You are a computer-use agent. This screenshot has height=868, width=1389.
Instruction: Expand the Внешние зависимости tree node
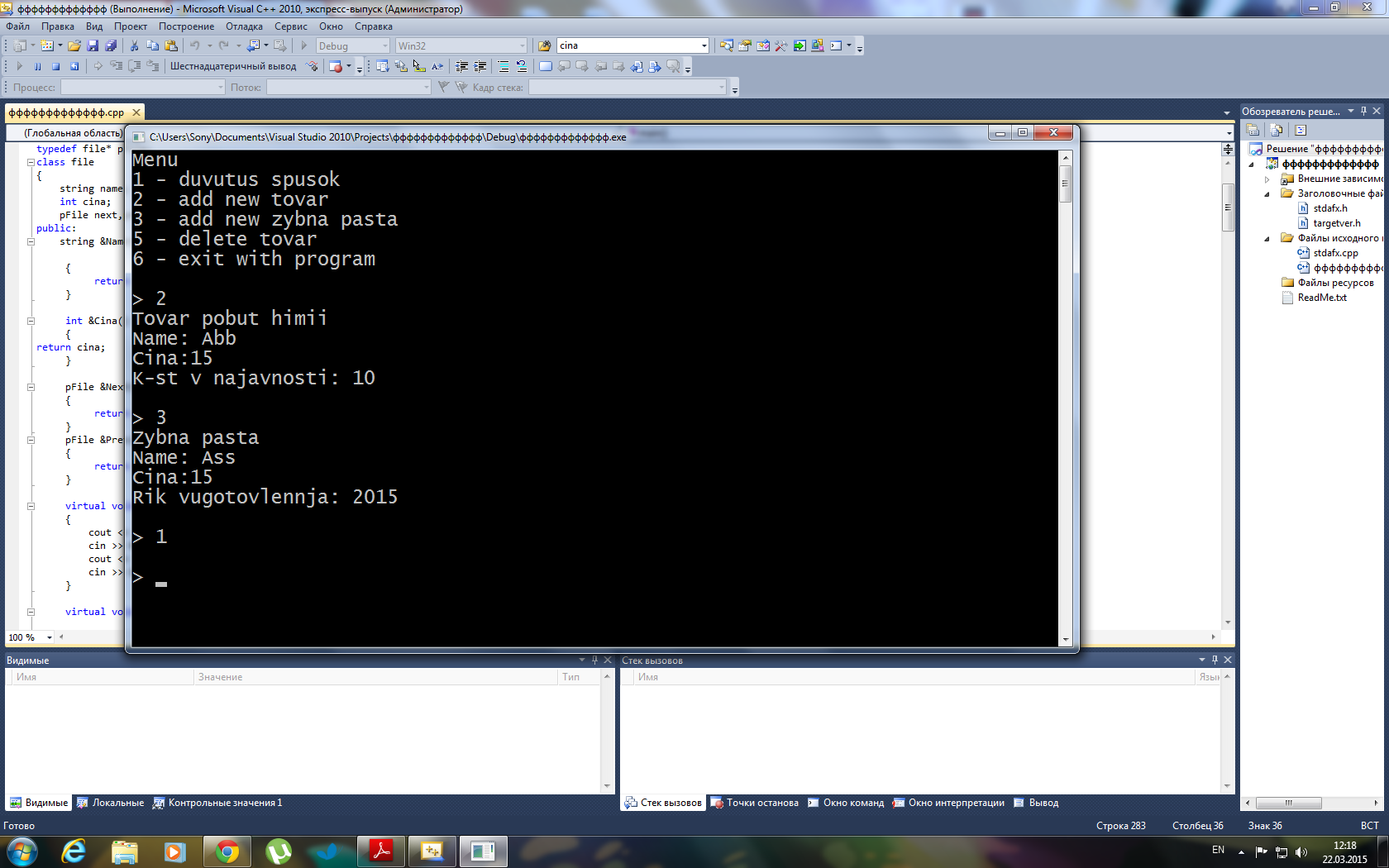[x=1267, y=179]
